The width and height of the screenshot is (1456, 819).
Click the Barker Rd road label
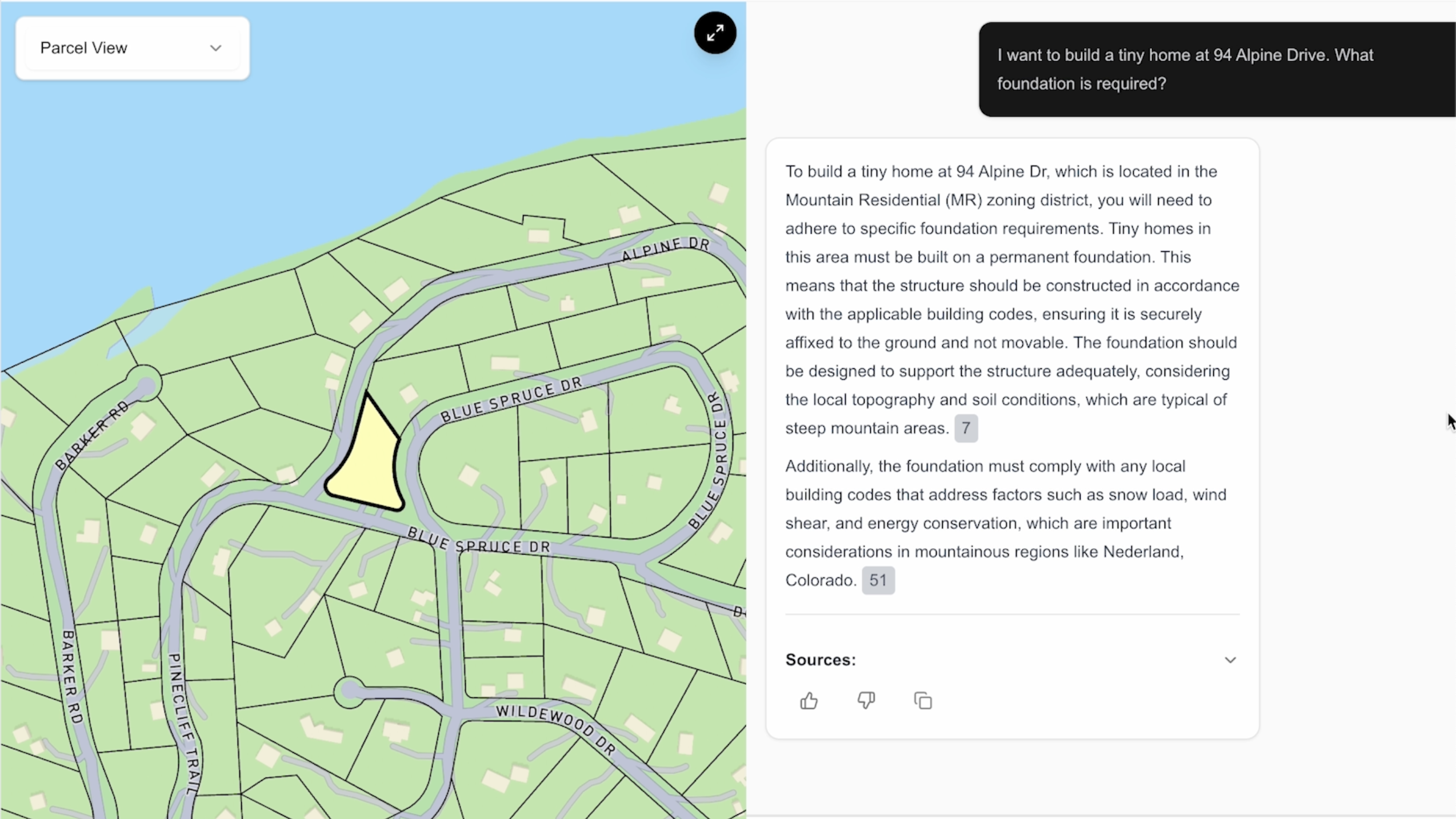tap(91, 434)
